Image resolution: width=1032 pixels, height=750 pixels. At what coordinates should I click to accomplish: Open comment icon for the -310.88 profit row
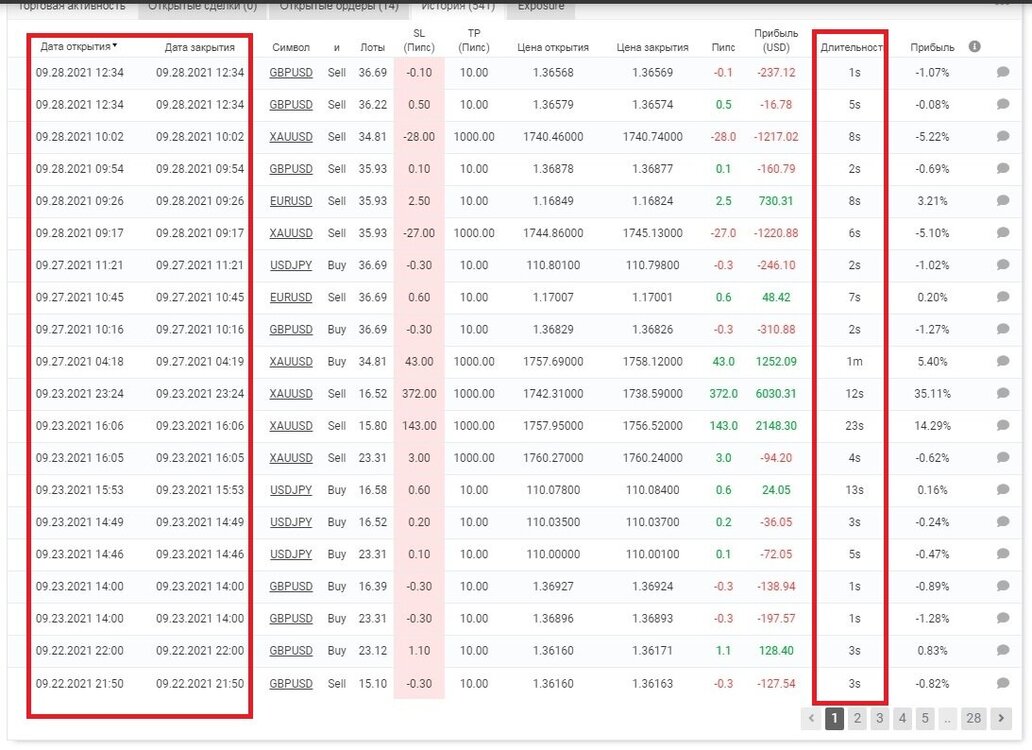pyautogui.click(x=1003, y=329)
